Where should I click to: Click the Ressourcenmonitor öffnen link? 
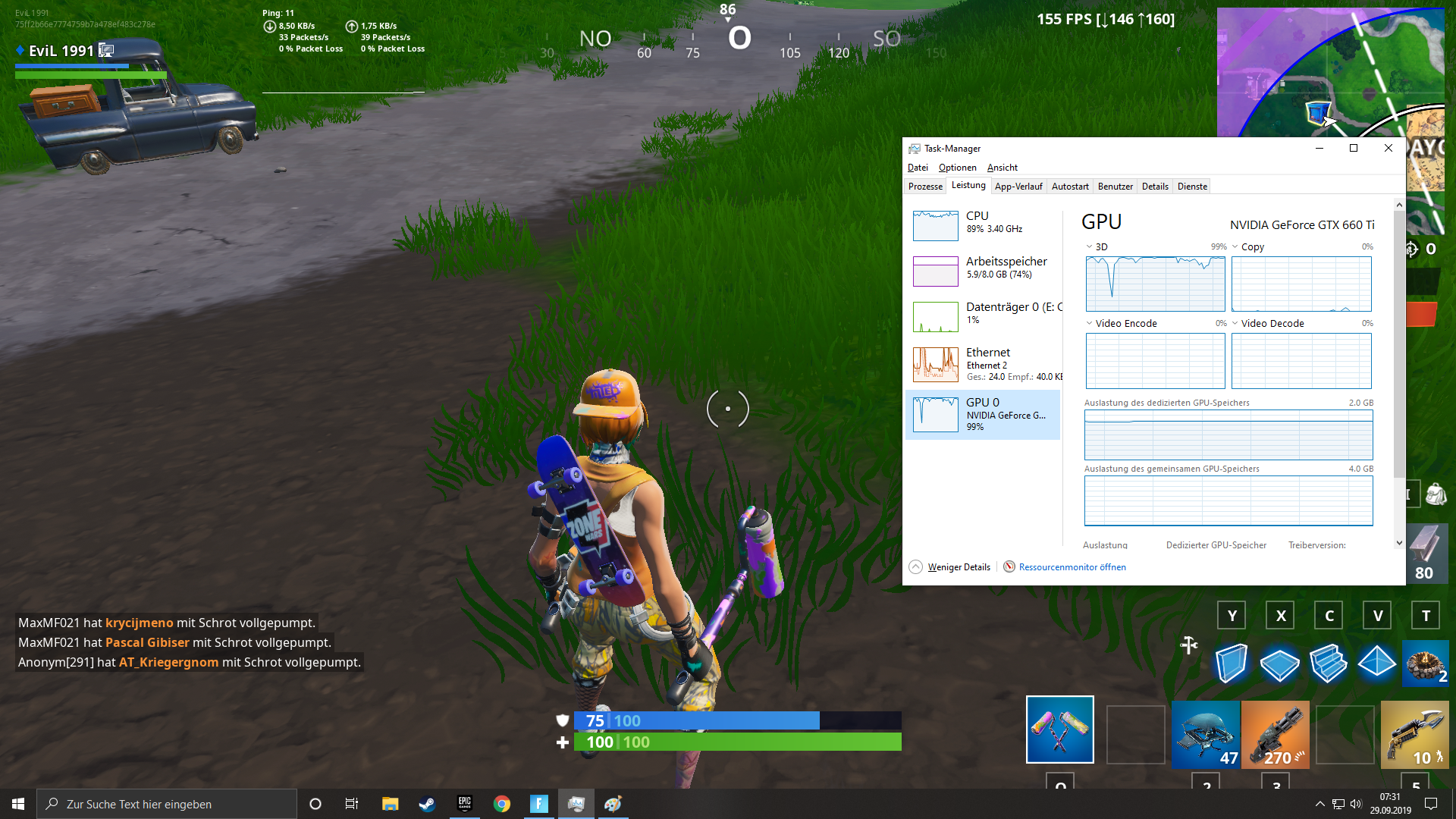coord(1072,567)
